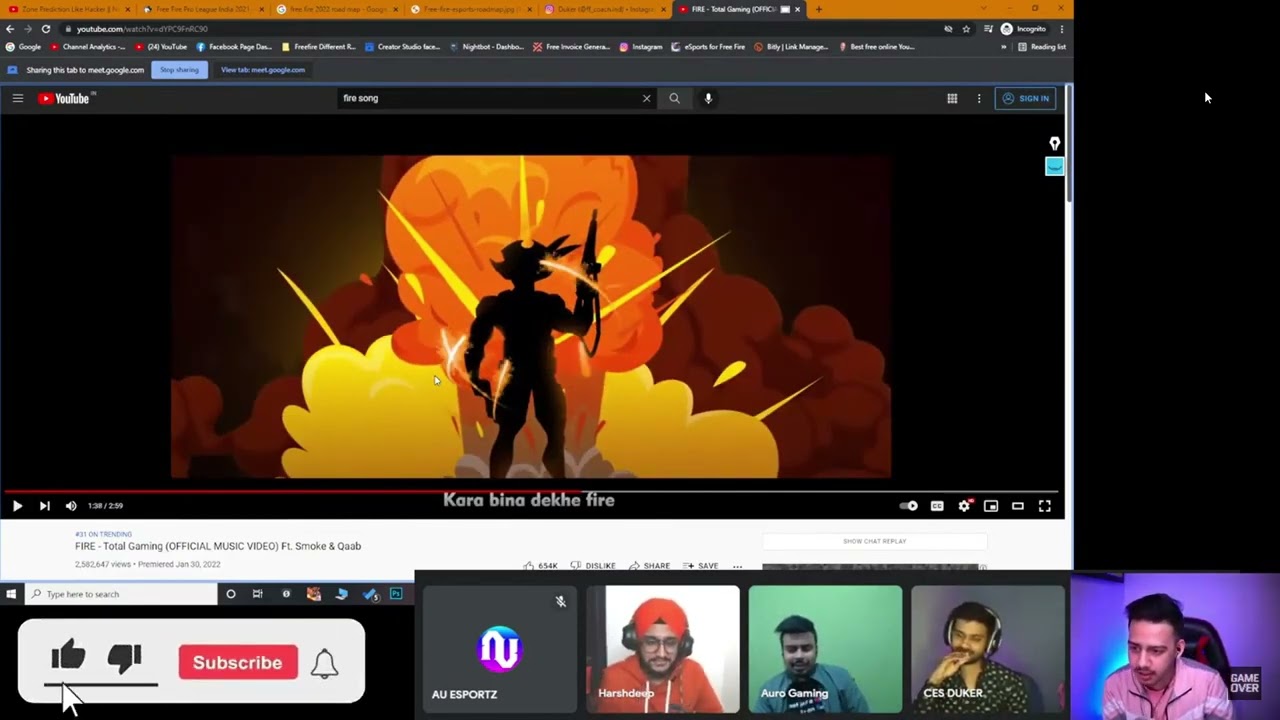The width and height of the screenshot is (1280, 720).
Task: Open more actions beside Save
Action: coord(737,566)
